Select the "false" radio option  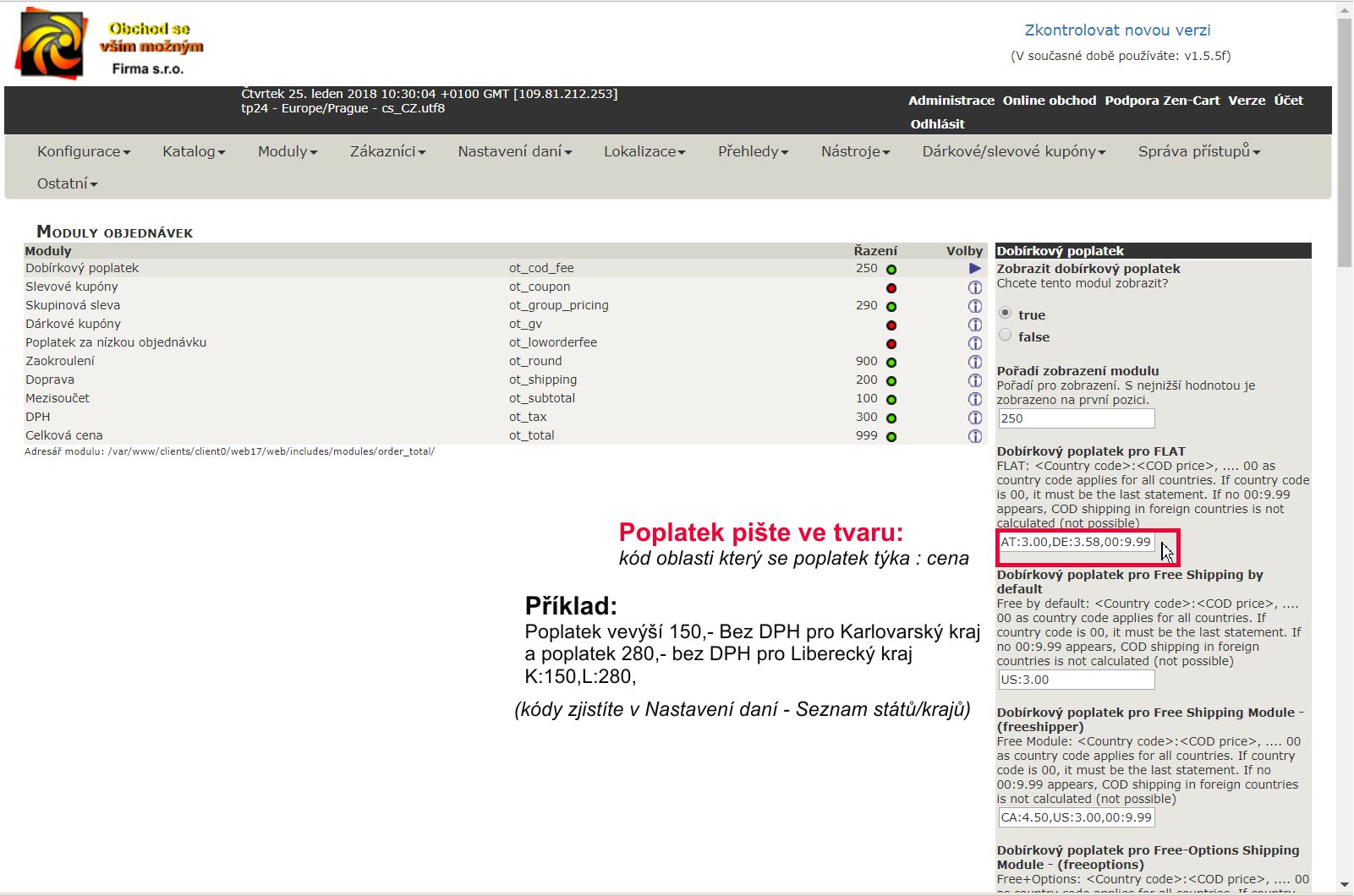point(1005,335)
